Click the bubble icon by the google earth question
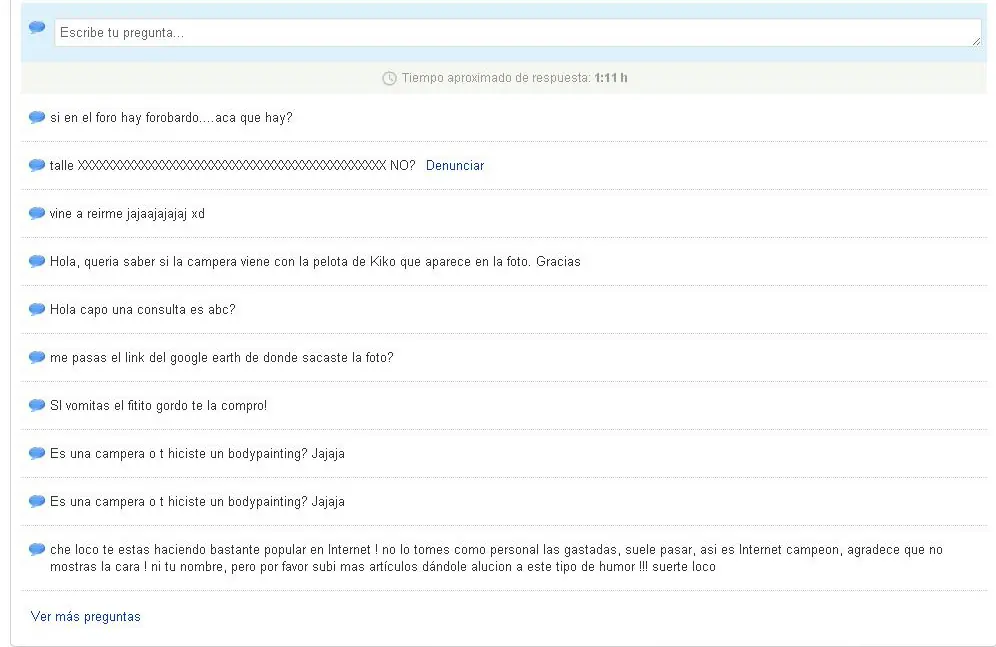Screen dimensions: 996x647 tap(37, 357)
